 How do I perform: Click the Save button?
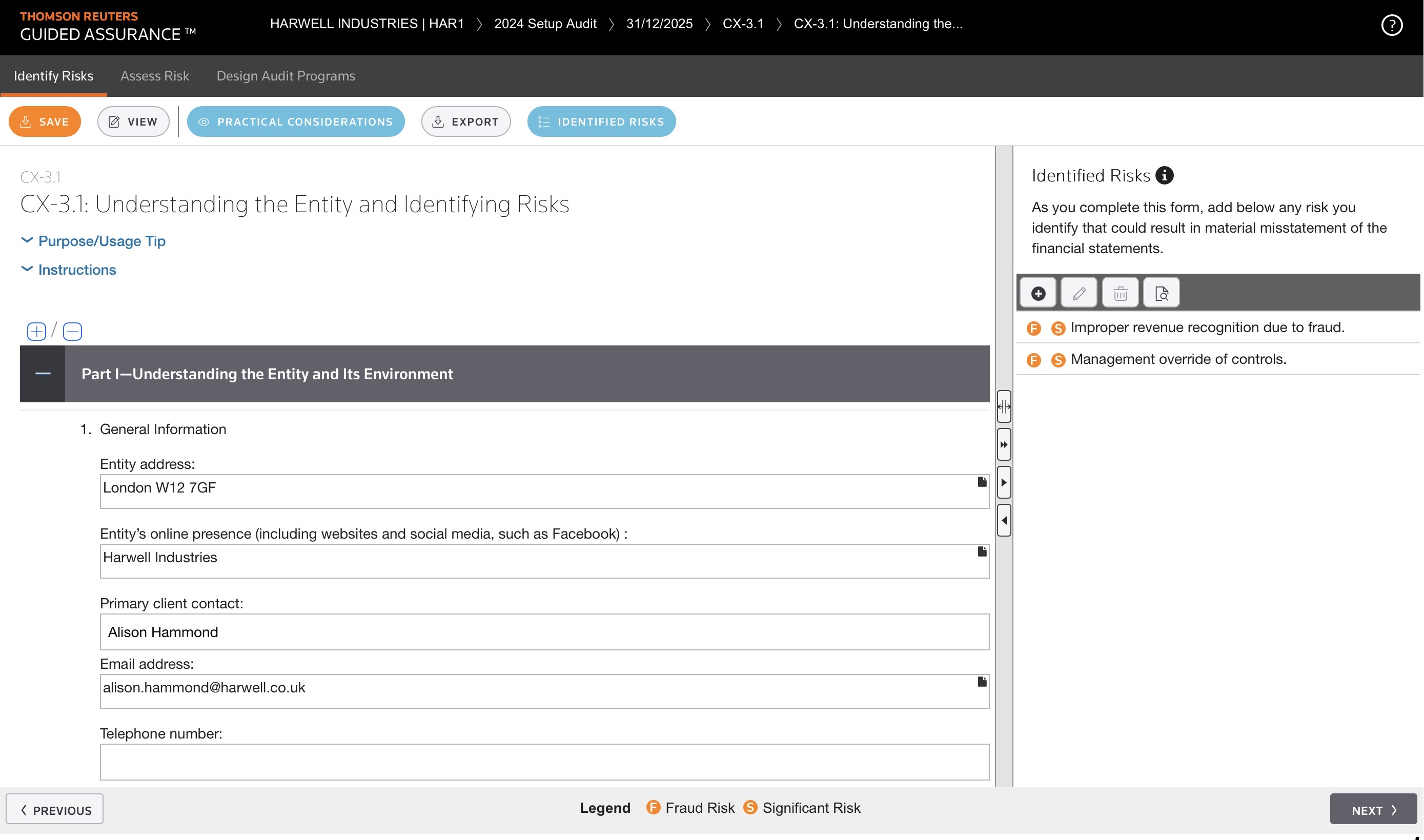[x=45, y=121]
